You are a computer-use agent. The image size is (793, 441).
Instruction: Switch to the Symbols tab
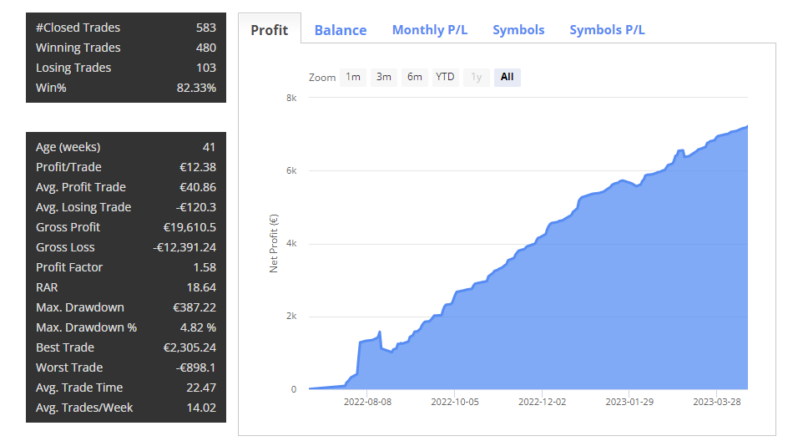518,30
